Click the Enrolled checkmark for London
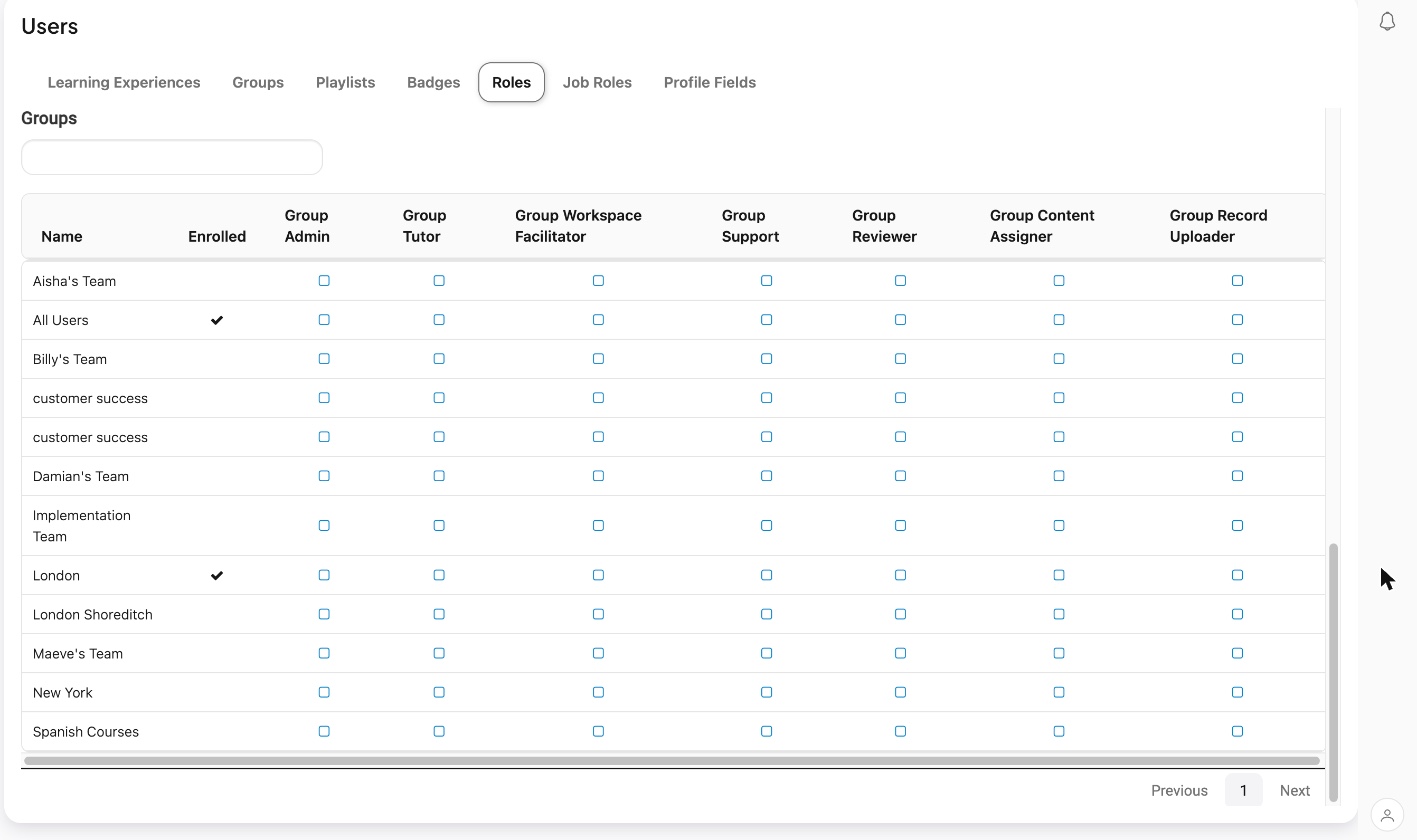The width and height of the screenshot is (1417, 840). [x=217, y=575]
